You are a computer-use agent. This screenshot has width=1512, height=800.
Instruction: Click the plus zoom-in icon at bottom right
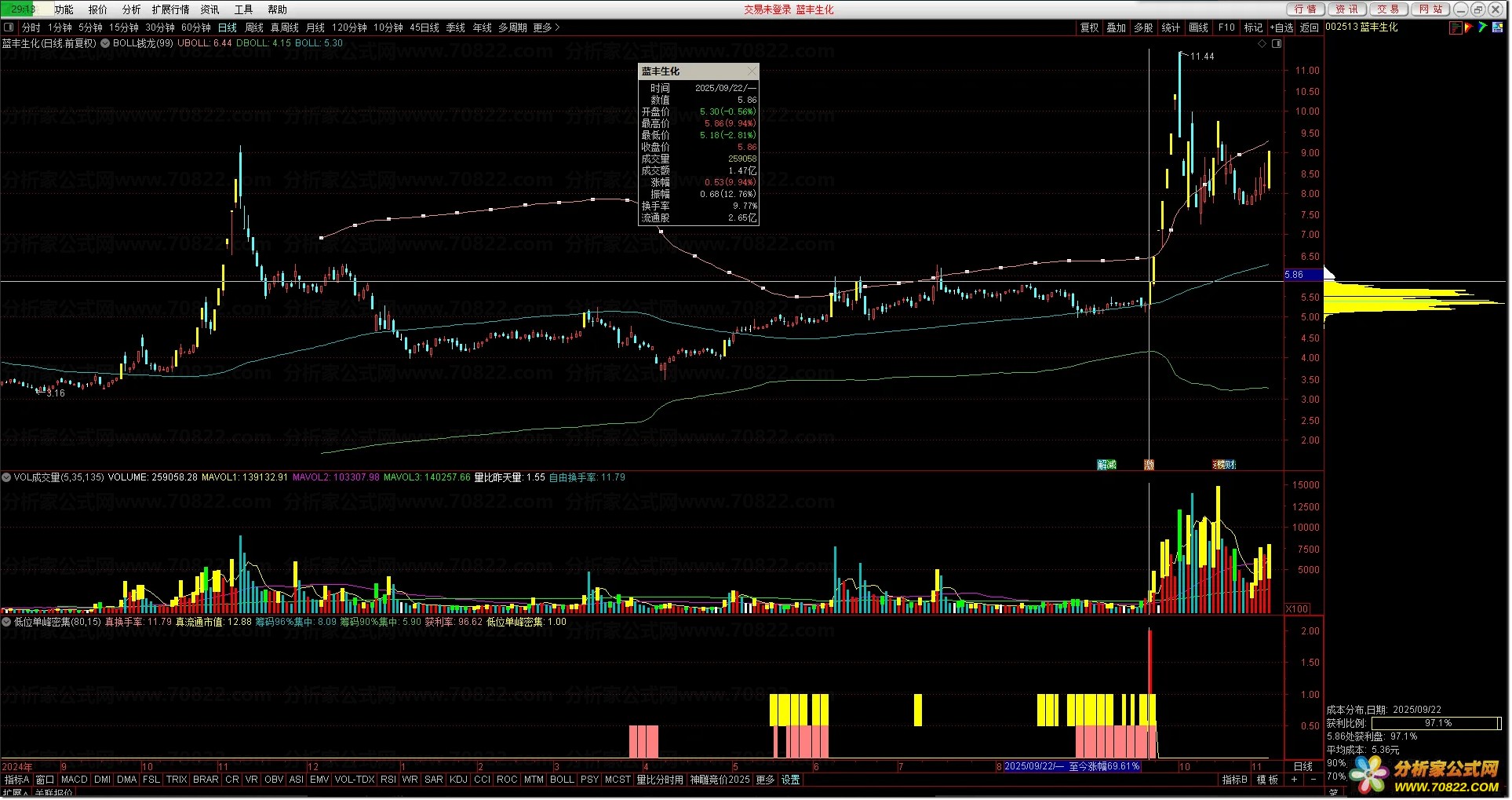[x=1294, y=780]
